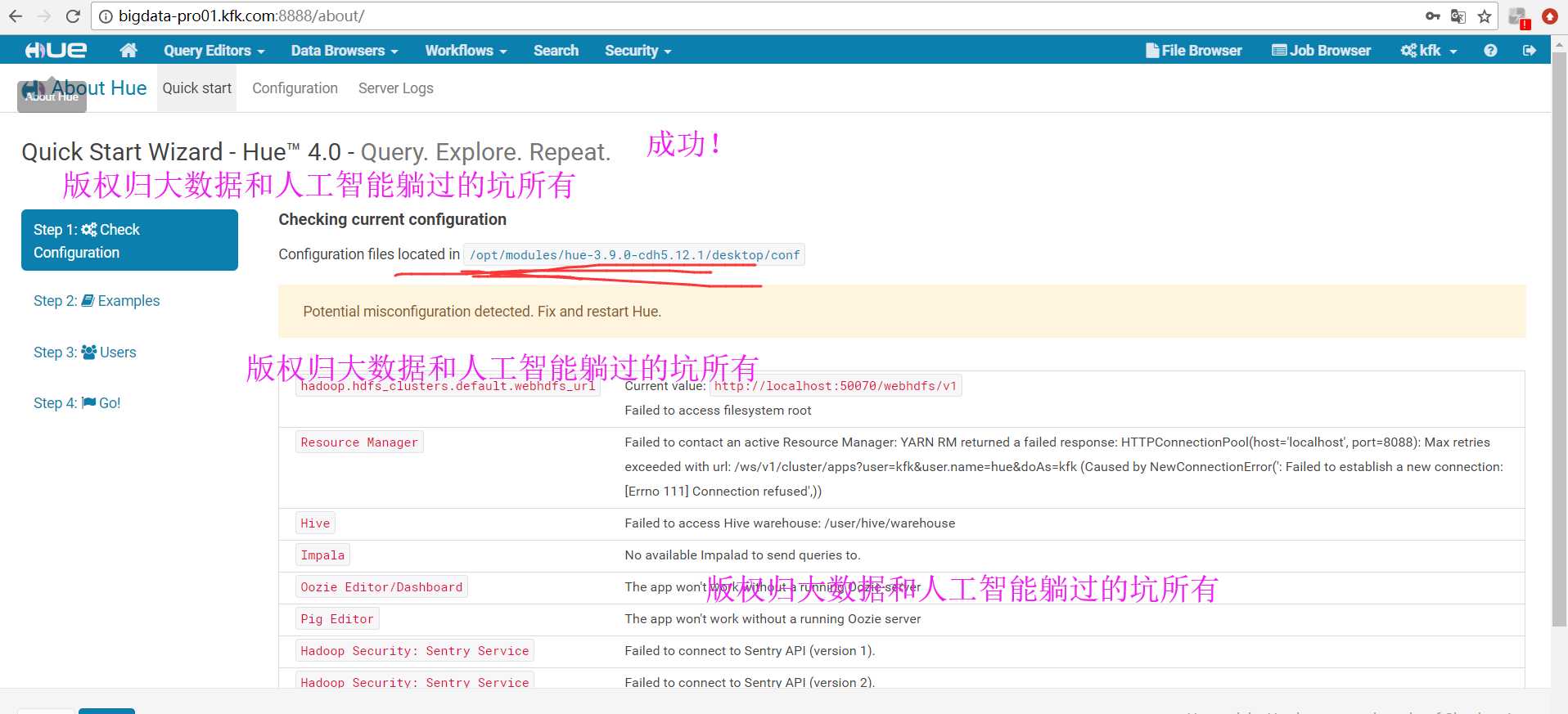Go to Step 3: Users
The height and width of the screenshot is (714, 1568).
pos(85,353)
